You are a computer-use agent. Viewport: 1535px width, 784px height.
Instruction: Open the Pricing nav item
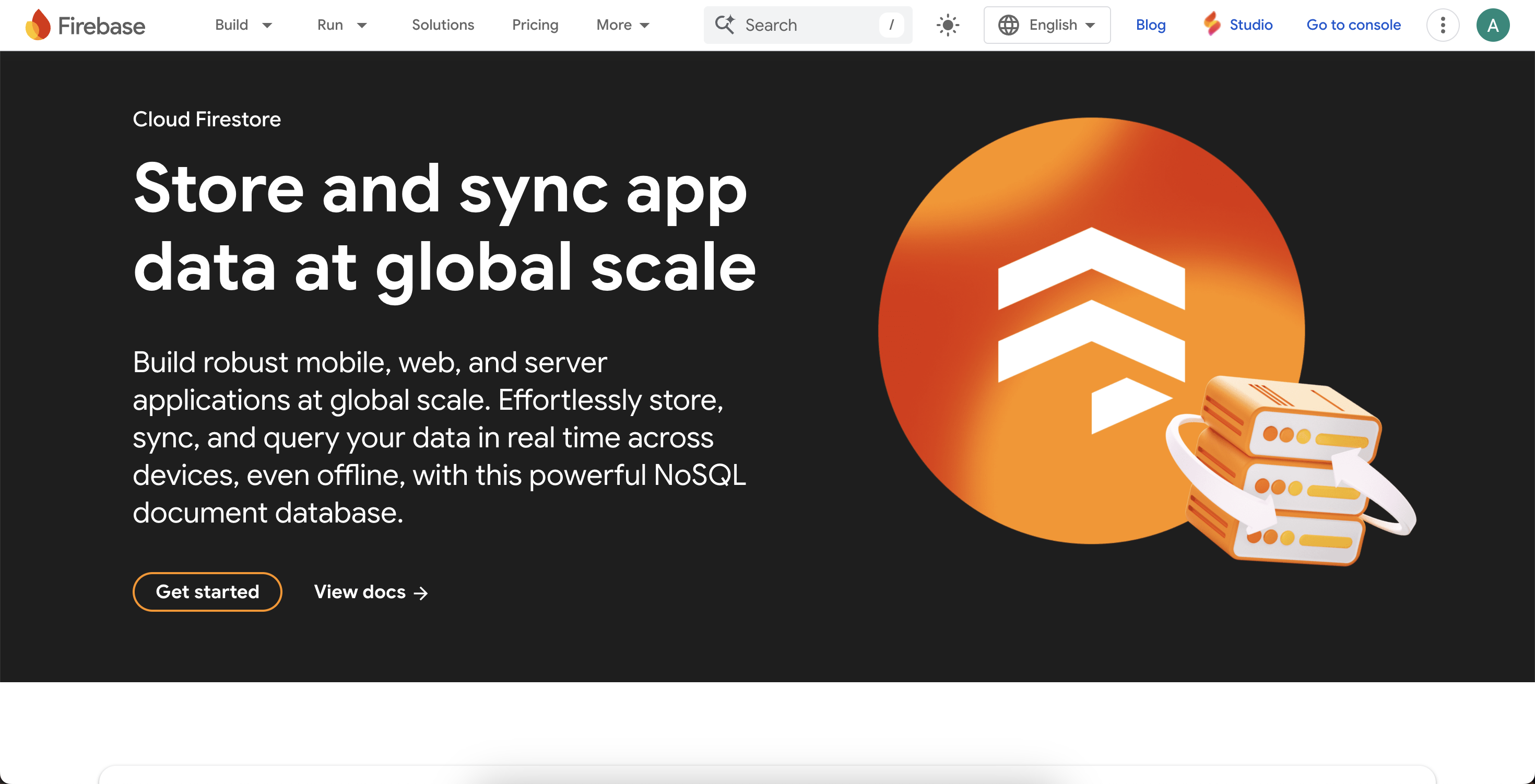click(x=535, y=25)
